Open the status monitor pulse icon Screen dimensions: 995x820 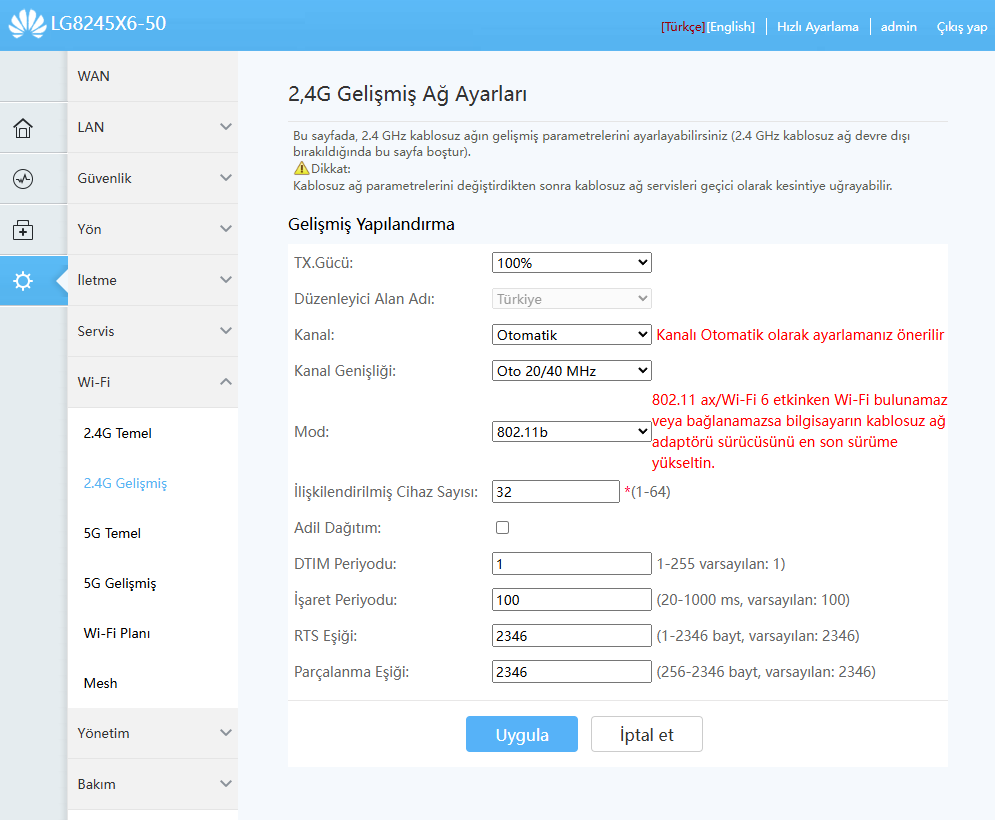[23, 179]
